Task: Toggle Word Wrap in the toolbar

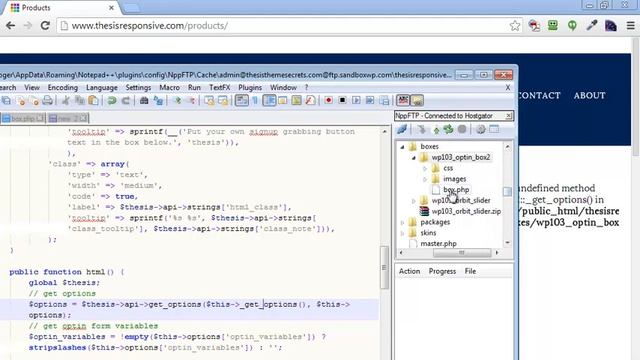Action: 242,100
